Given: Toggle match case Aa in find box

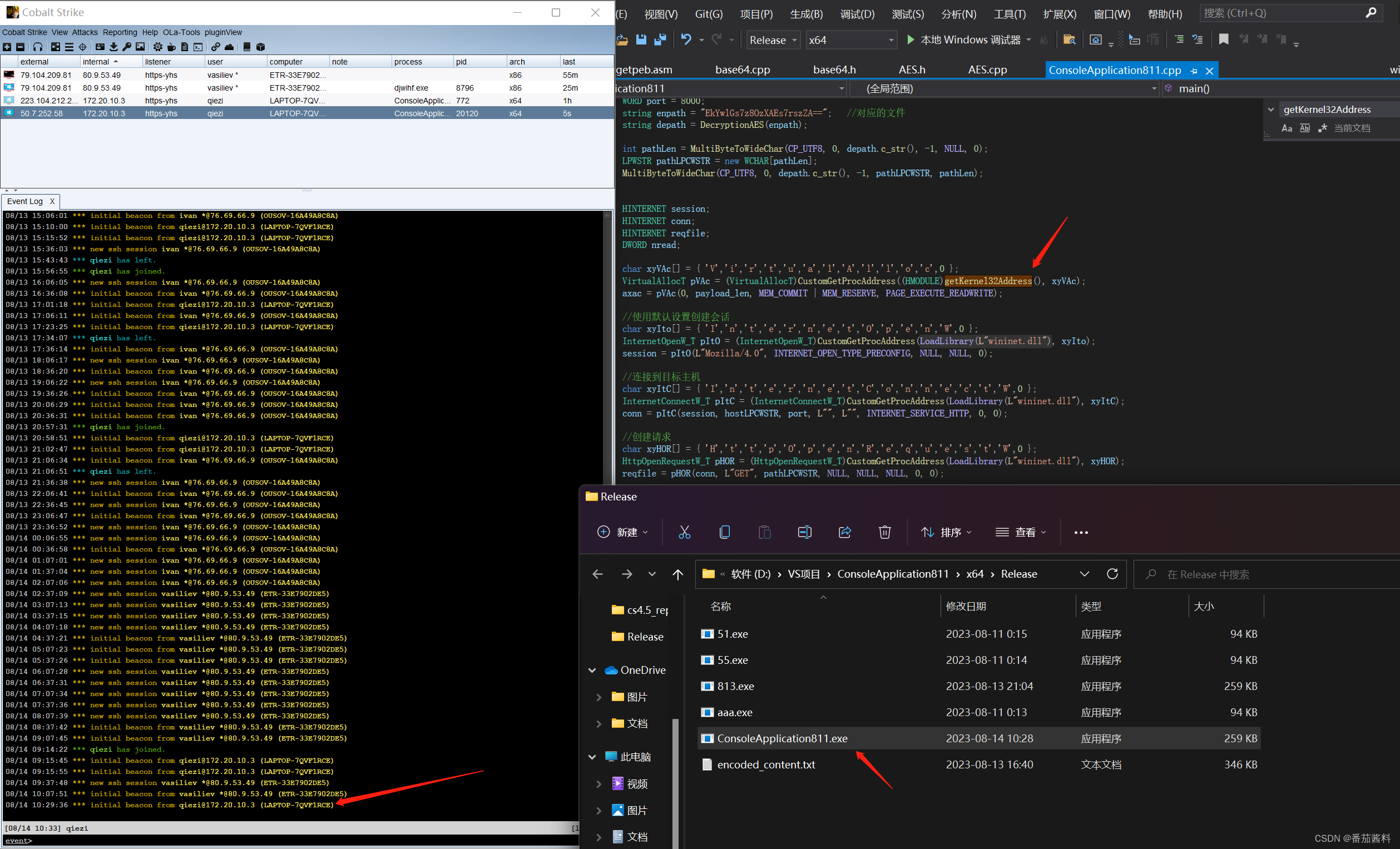Looking at the screenshot, I should pyautogui.click(x=1287, y=128).
